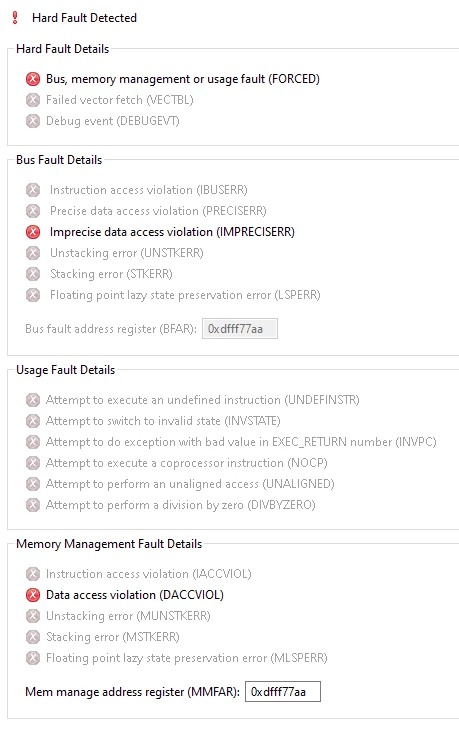Click the DIVBYZERO status icon

pos(33,505)
